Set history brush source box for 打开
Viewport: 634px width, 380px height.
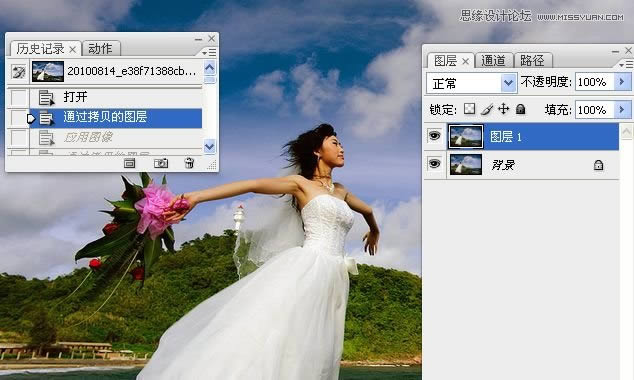[19, 97]
